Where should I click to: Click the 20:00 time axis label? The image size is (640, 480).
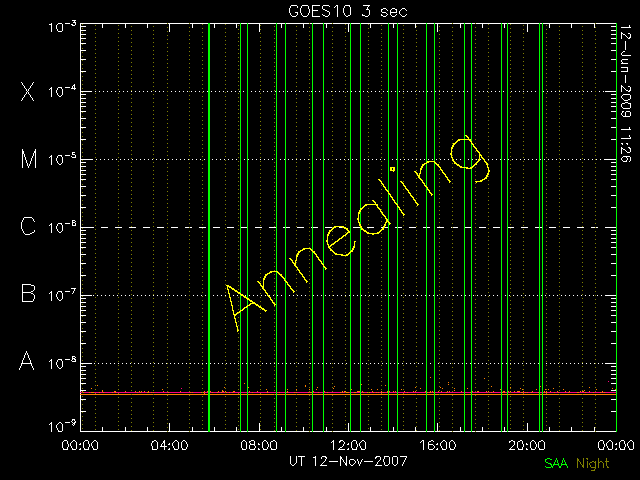click(527, 445)
